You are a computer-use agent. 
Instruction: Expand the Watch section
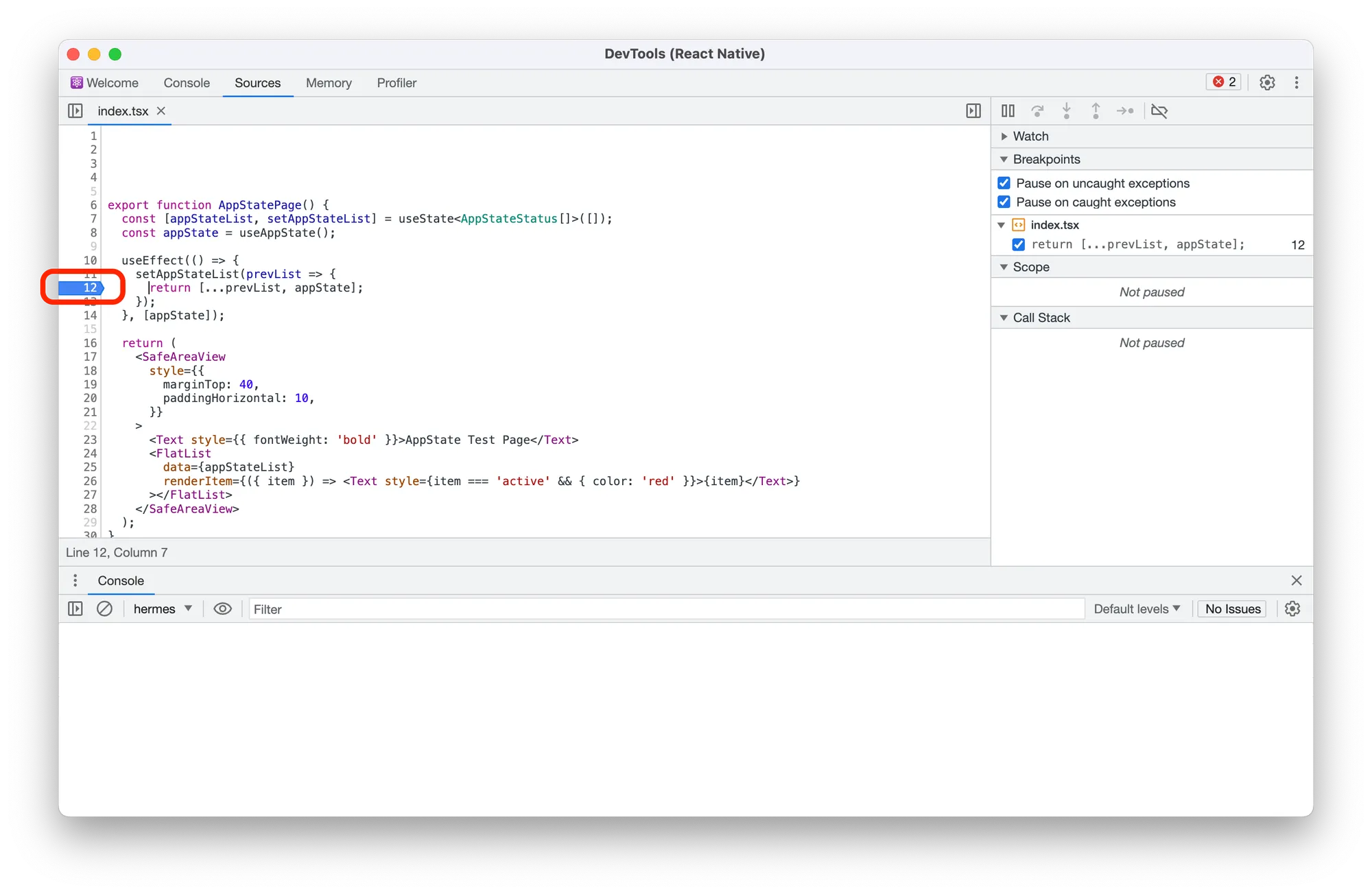[1030, 136]
